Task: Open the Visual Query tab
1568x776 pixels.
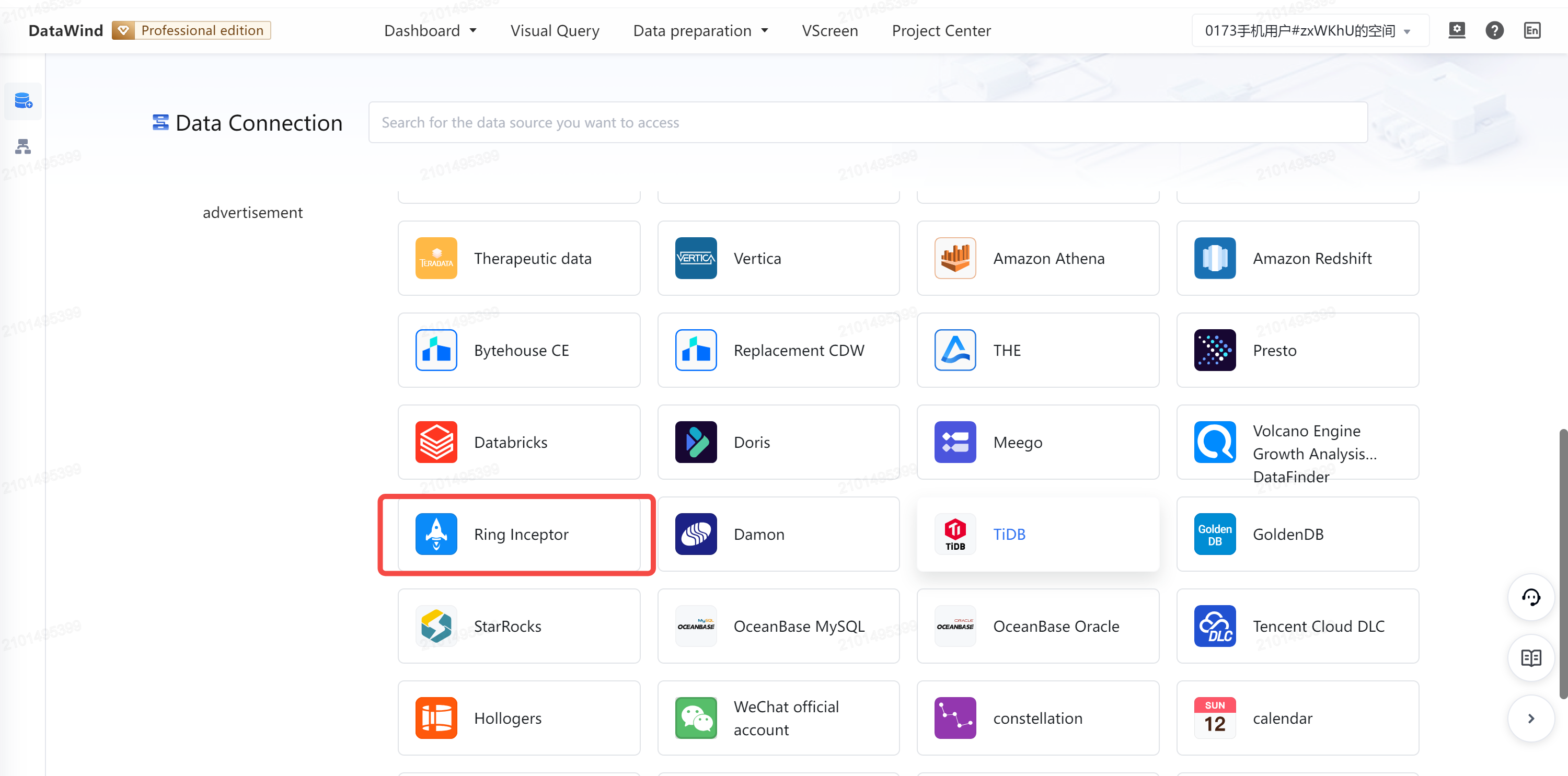Action: tap(555, 30)
